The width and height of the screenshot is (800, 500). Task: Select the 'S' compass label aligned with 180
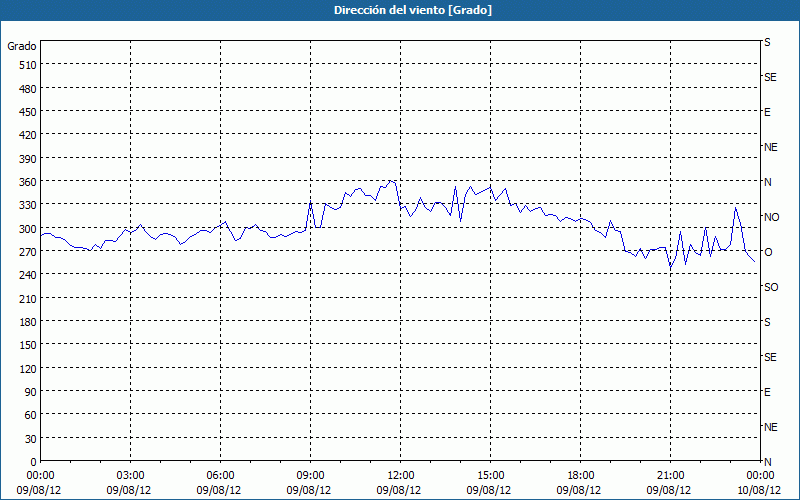point(767,322)
